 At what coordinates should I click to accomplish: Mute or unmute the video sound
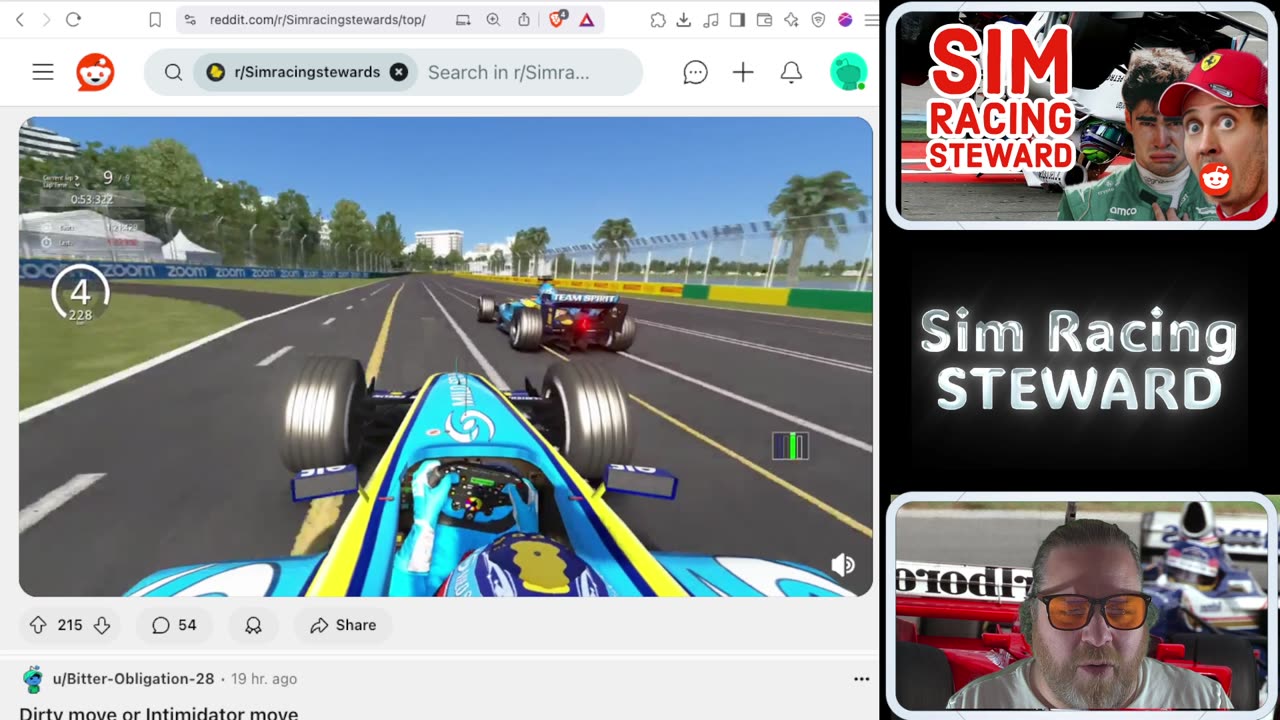click(x=843, y=566)
